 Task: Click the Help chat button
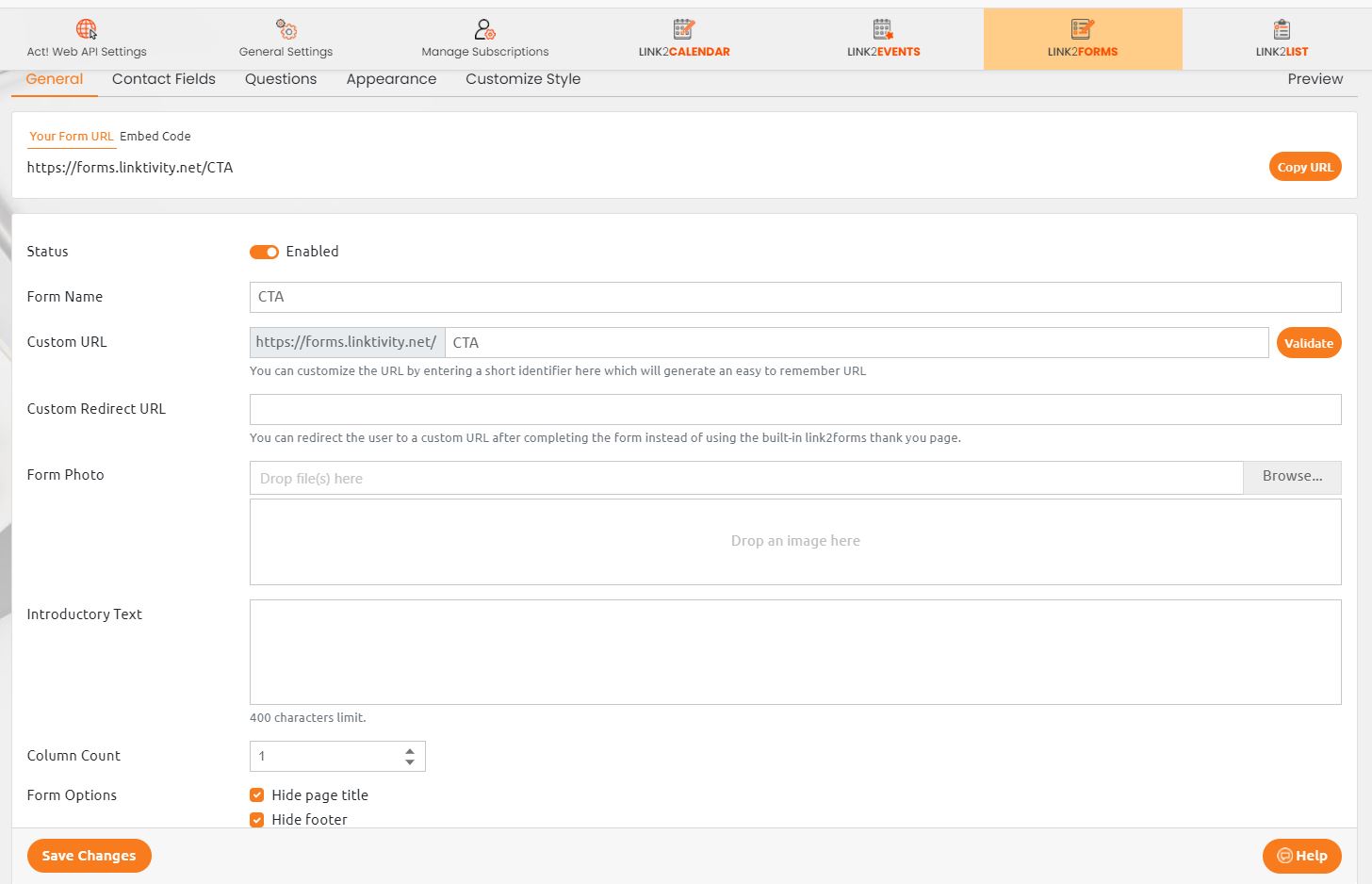point(1301,856)
